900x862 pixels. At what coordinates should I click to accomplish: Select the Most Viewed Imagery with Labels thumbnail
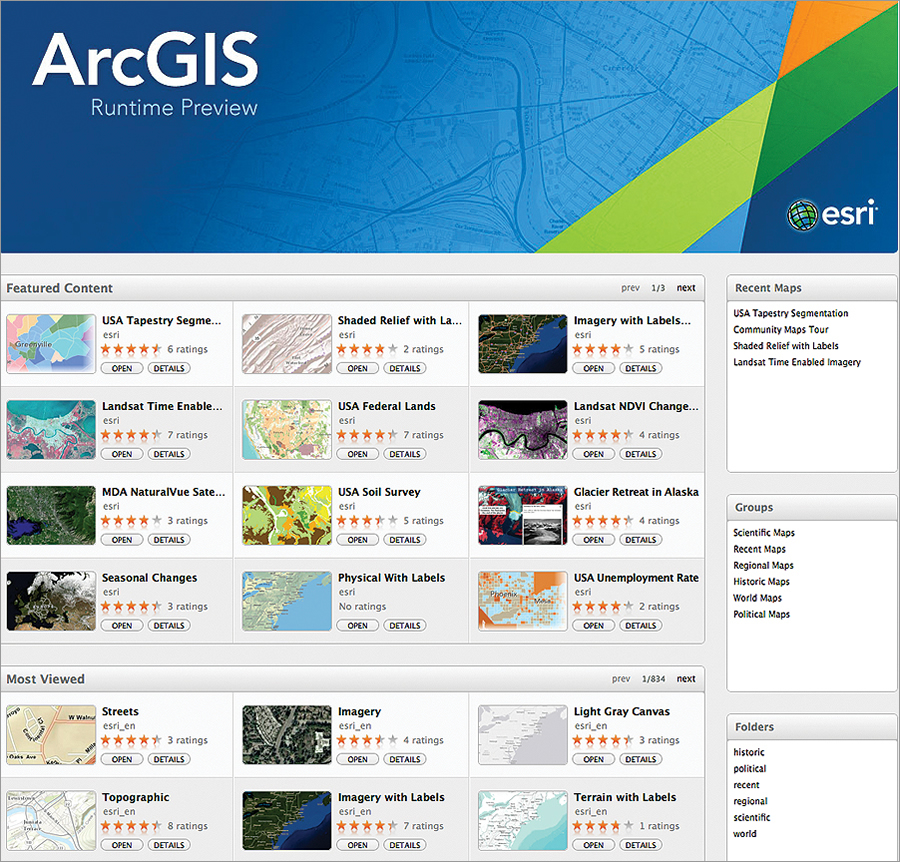[x=287, y=821]
